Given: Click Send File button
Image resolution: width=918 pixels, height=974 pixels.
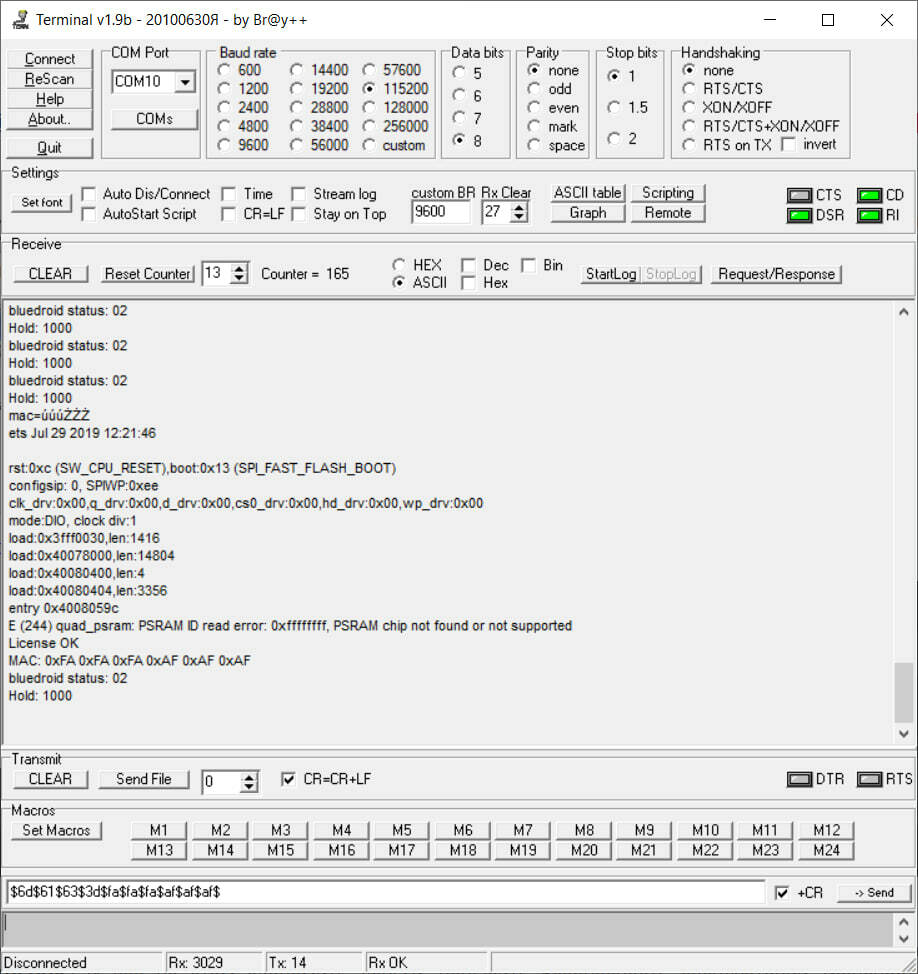Looking at the screenshot, I should (143, 779).
